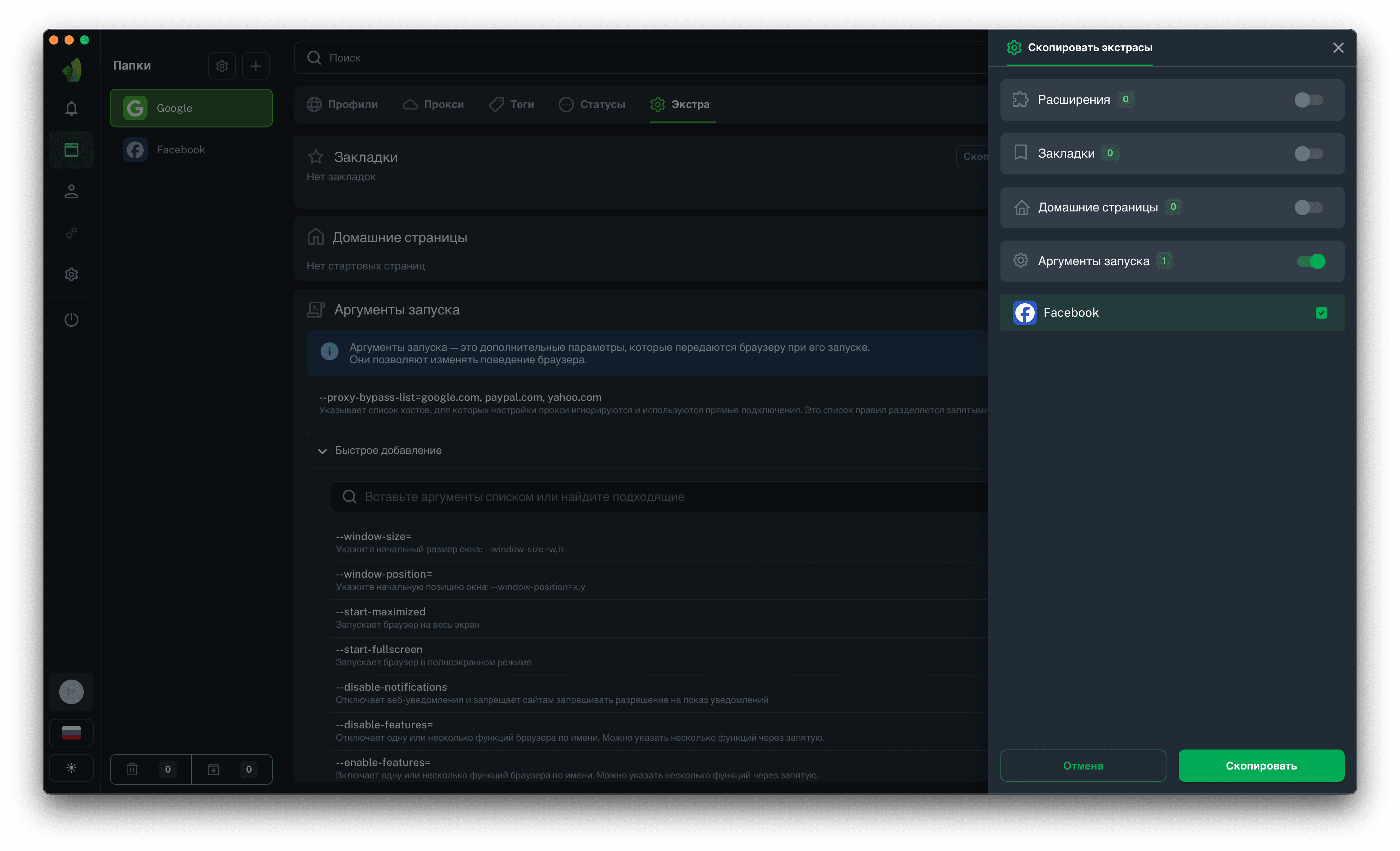1400x851 pixels.
Task: Click the Facebook logo in the copy panel
Action: [1024, 312]
